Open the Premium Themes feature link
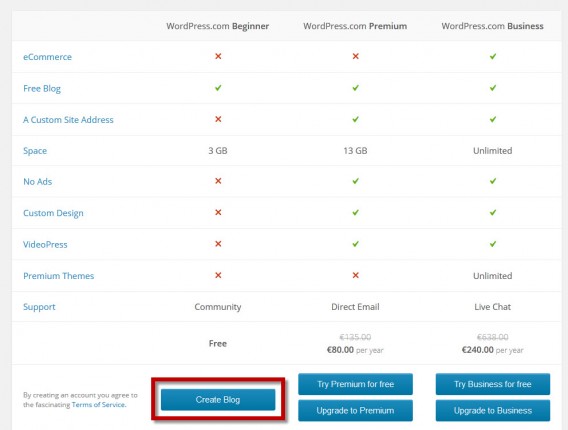 coord(59,276)
